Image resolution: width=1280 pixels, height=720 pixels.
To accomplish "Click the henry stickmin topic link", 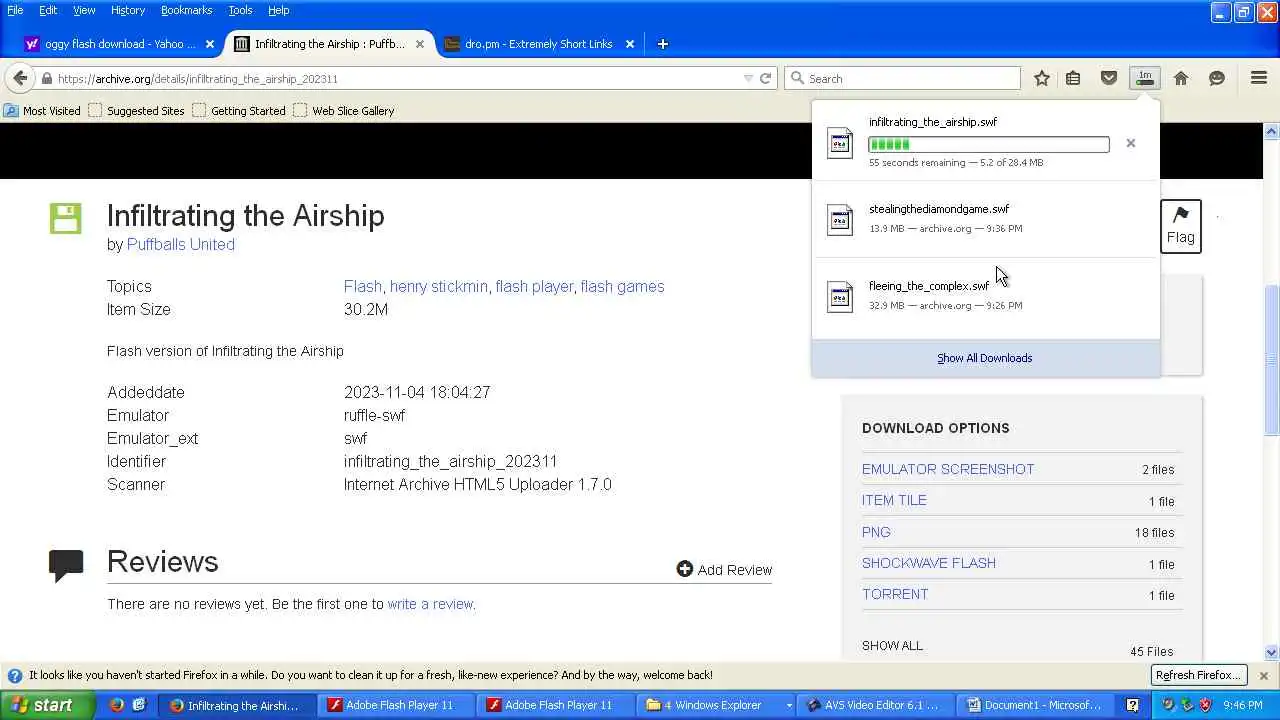I will tap(439, 286).
